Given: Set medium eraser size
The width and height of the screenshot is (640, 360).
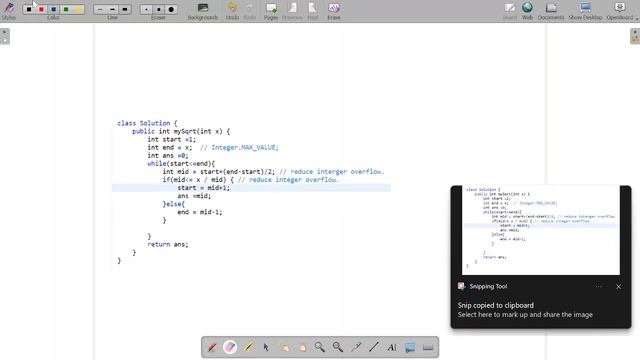Looking at the screenshot, I should pos(158,9).
